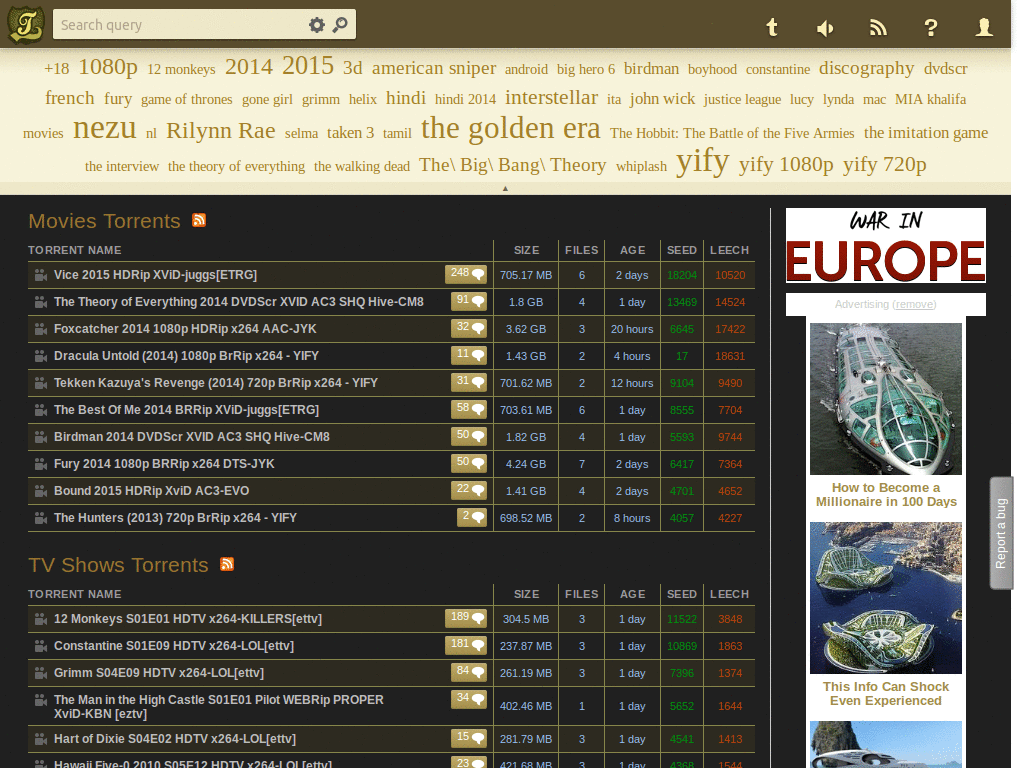Screen dimensions: 1024x768
Task: Open Hart of Dixie S04E02 torrent
Action: pos(175,739)
